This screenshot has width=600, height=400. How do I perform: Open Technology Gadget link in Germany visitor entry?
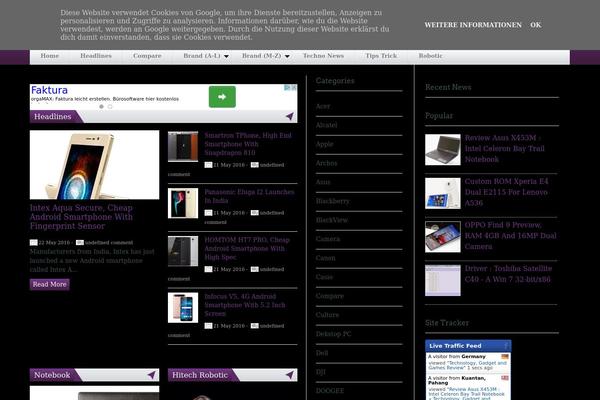[467, 365]
